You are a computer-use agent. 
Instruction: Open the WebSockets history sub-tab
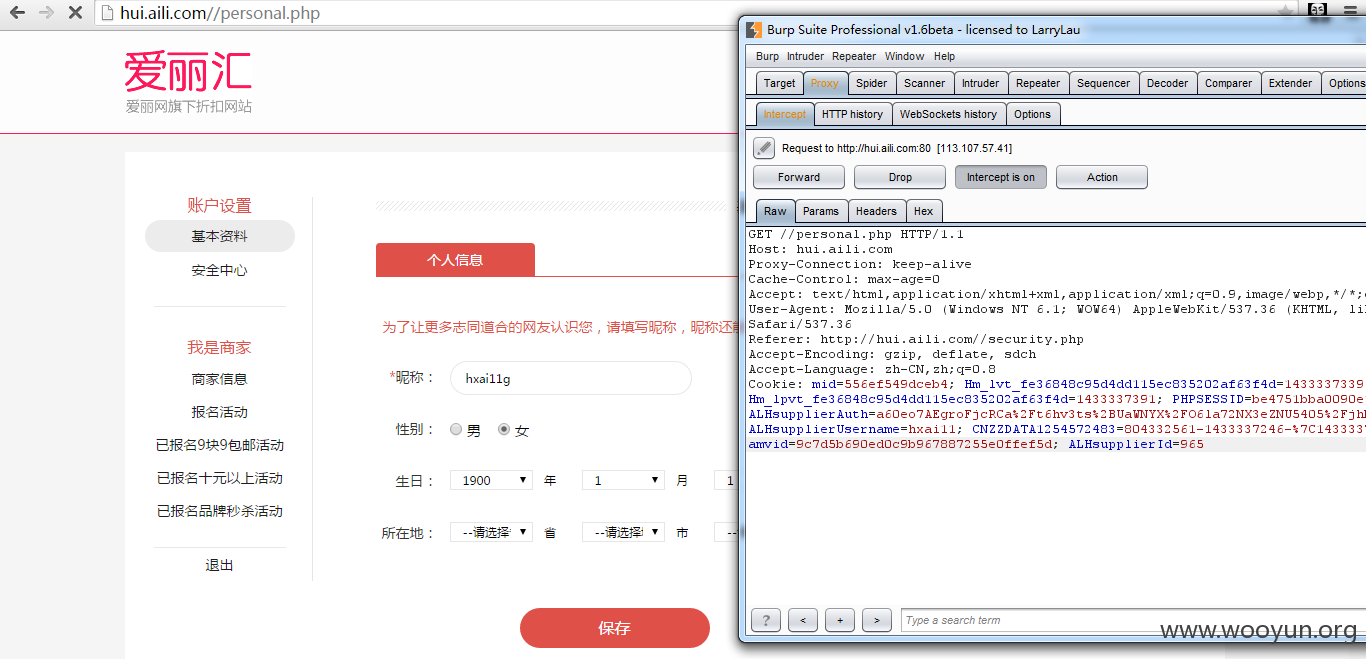click(x=948, y=114)
